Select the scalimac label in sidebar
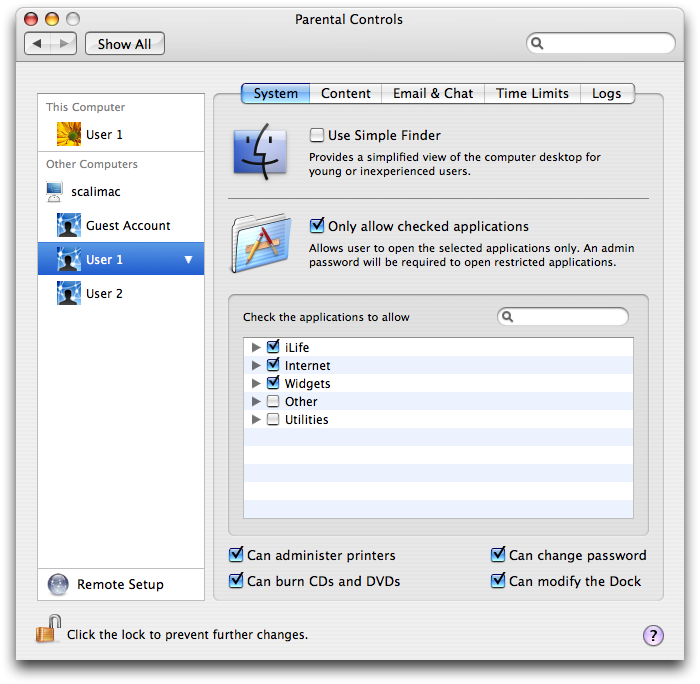 [96, 192]
